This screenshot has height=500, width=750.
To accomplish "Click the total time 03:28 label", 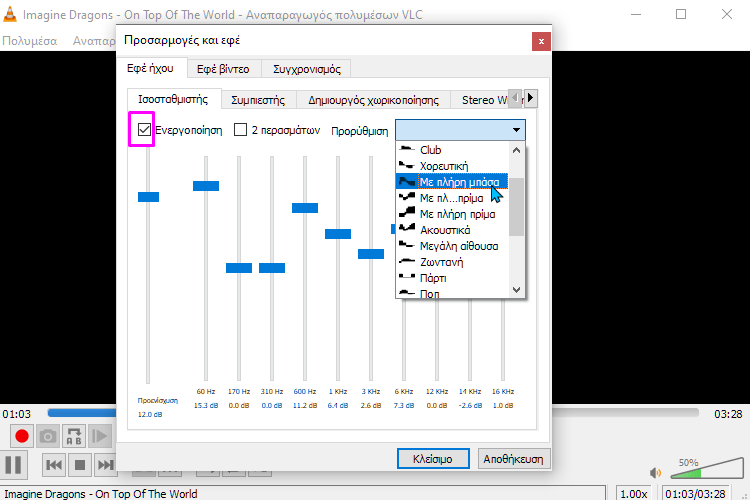I will click(728, 414).
